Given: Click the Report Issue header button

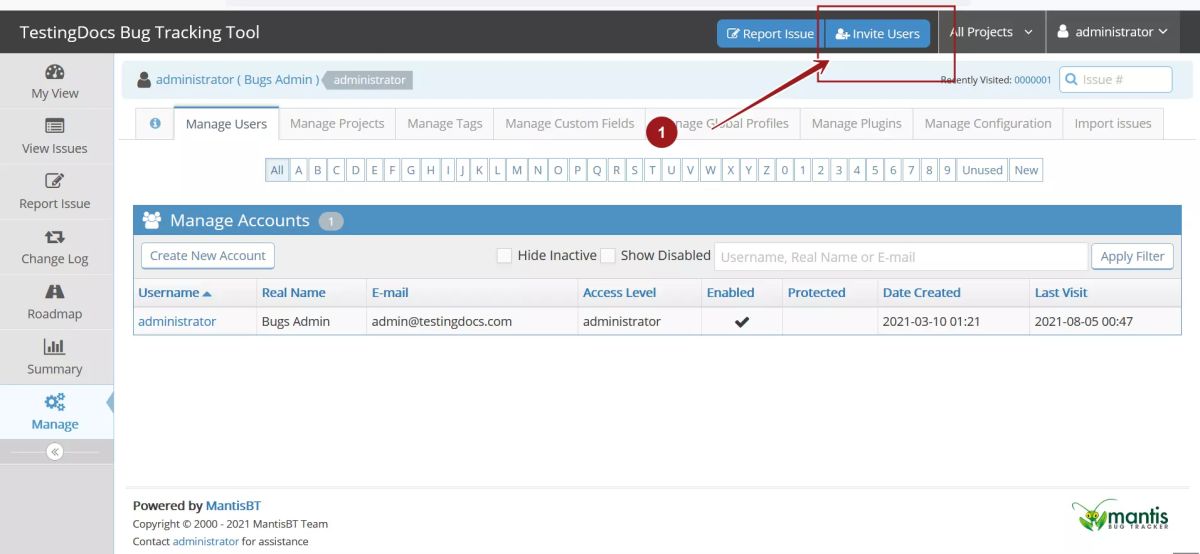Looking at the screenshot, I should click(770, 34).
